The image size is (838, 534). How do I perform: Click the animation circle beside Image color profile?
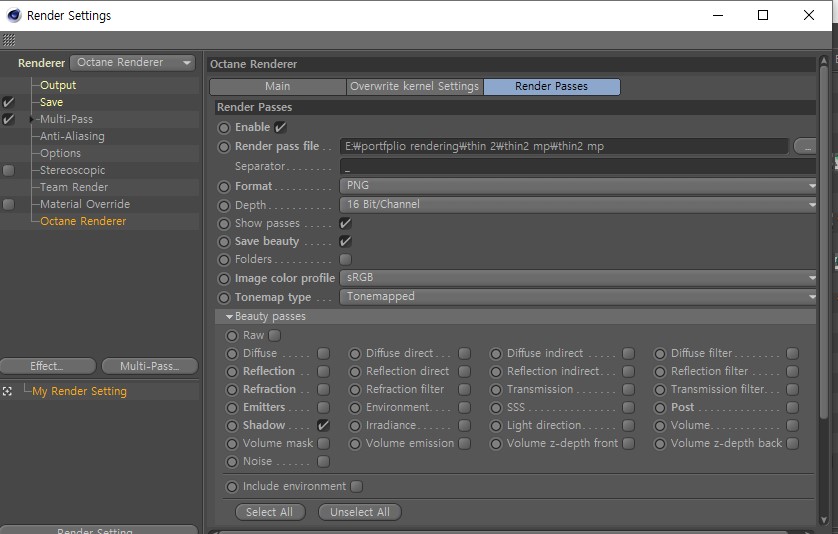click(224, 278)
